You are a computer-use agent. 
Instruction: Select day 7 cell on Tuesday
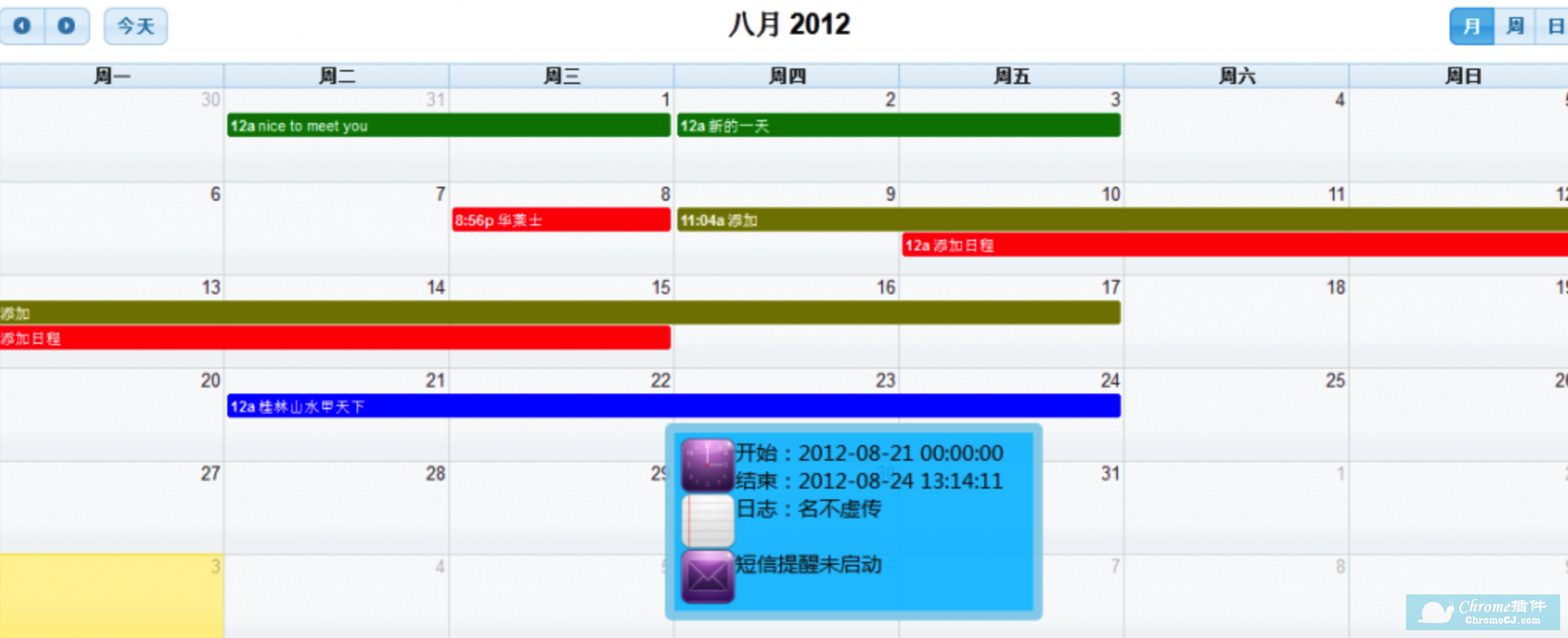tap(336, 228)
